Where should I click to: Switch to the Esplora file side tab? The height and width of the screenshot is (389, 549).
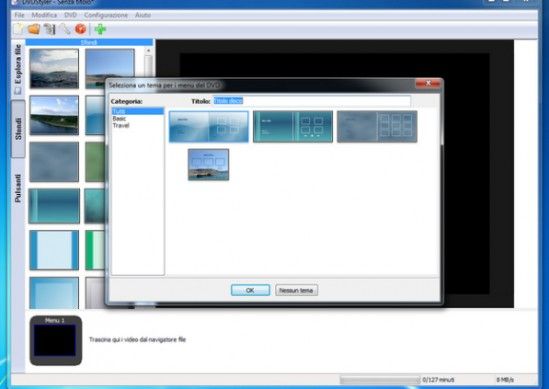click(x=18, y=69)
